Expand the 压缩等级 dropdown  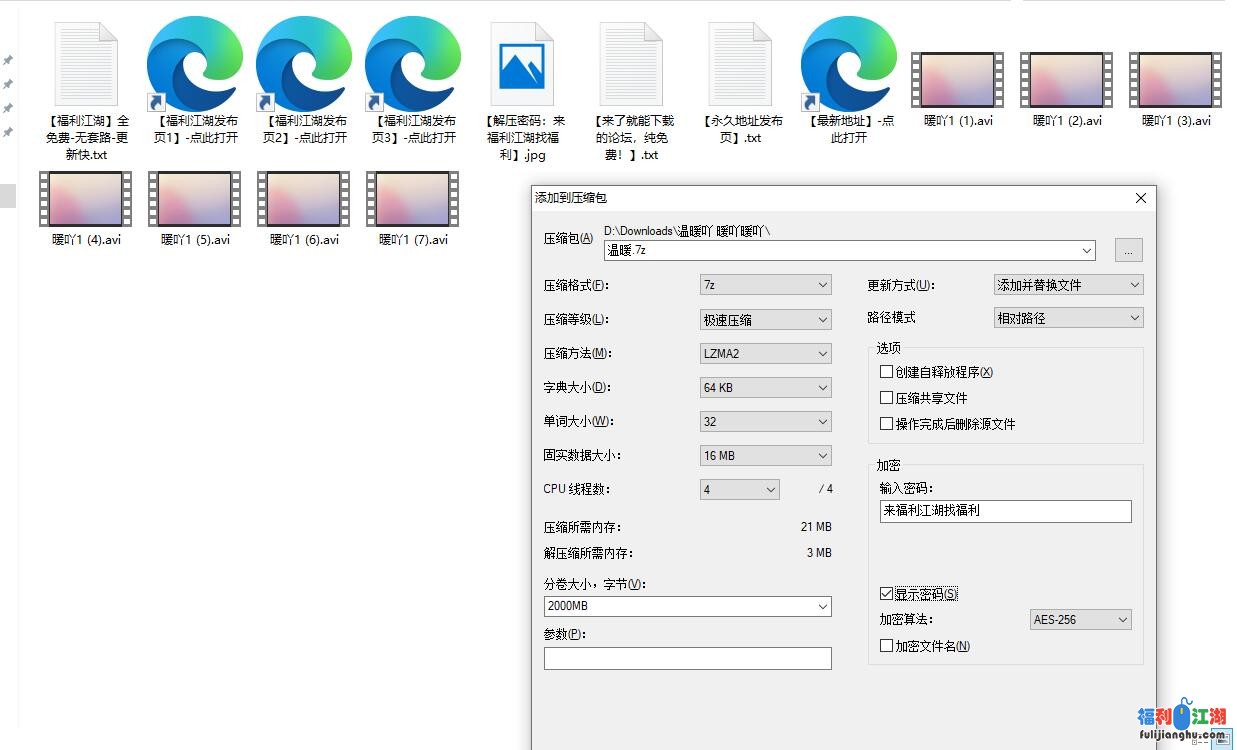point(766,320)
